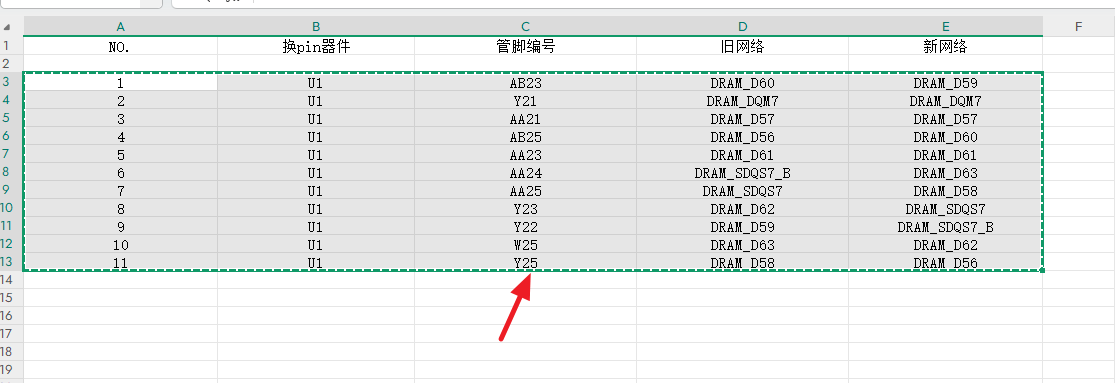Select pin cell AA23
This screenshot has width=1115, height=383.
[x=526, y=155]
